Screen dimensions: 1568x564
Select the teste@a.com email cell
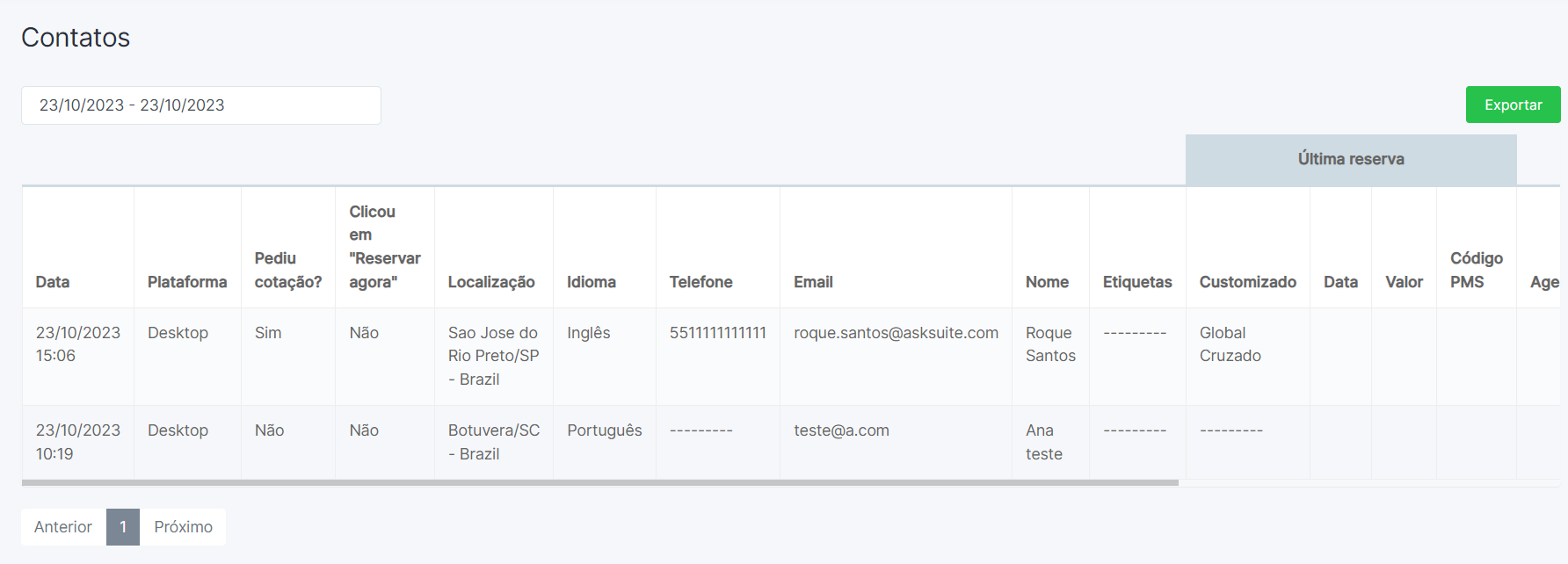coord(841,430)
